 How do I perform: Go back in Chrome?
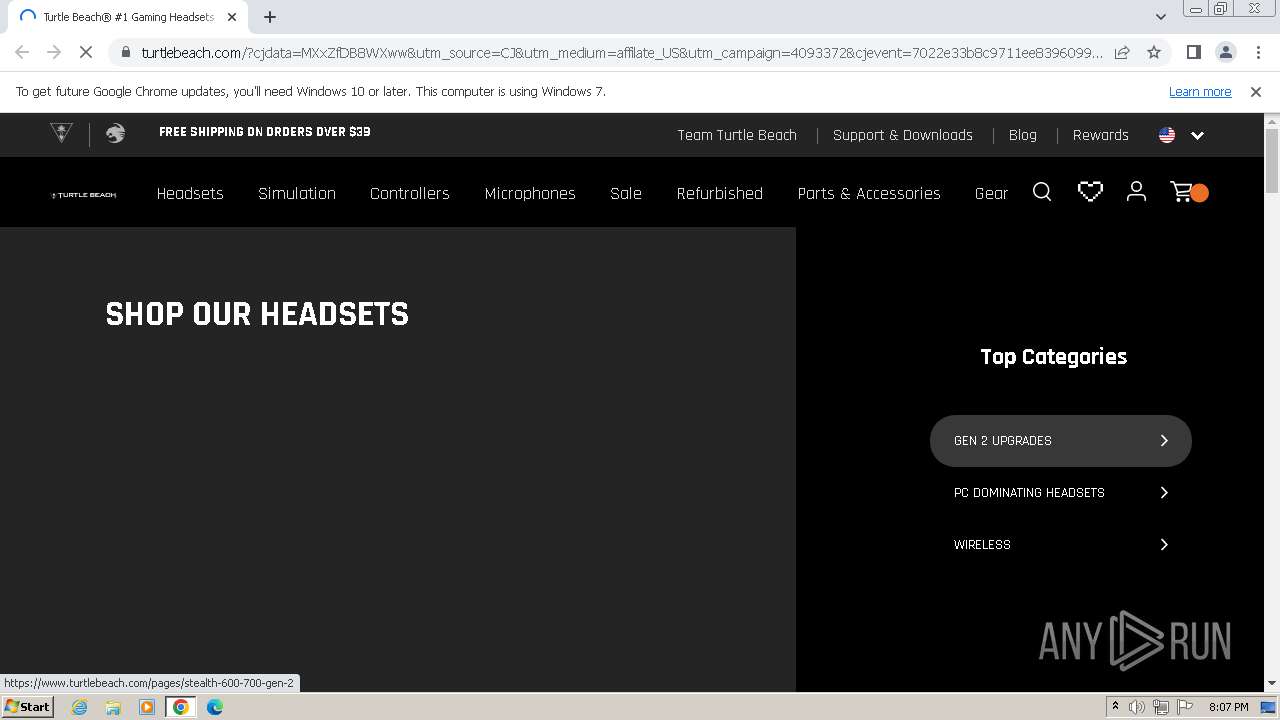(22, 52)
